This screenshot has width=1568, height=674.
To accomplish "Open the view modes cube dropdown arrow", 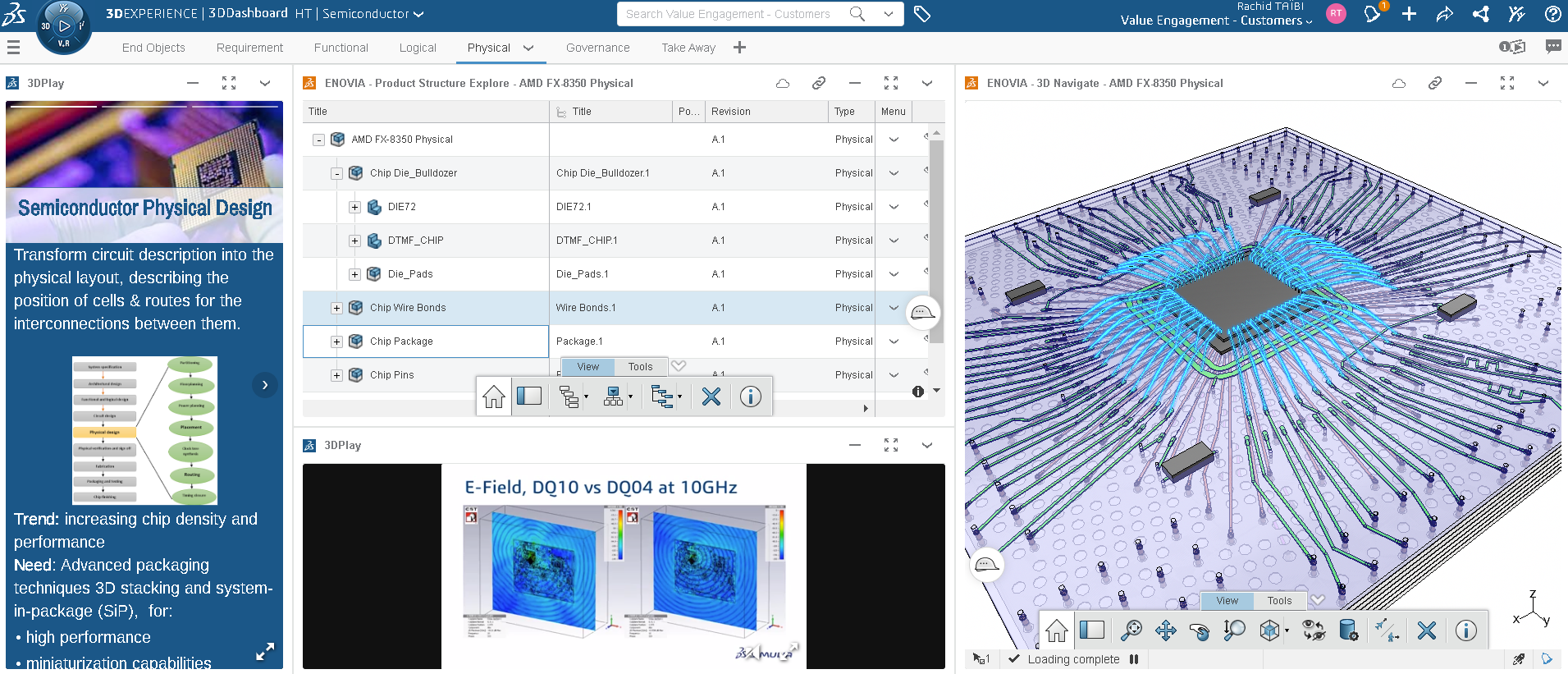I will [1287, 630].
